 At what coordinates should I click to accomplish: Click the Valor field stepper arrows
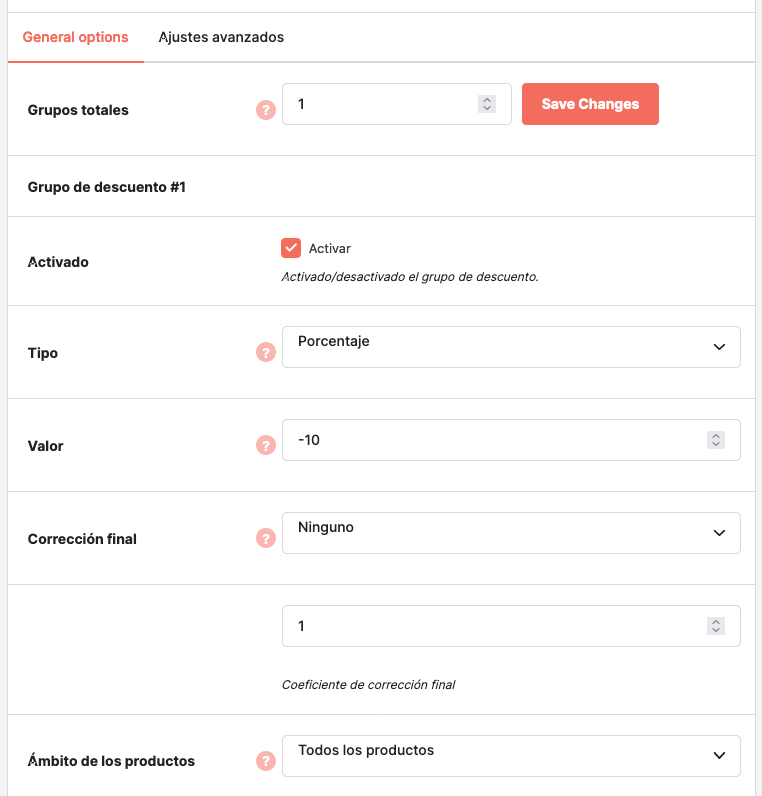pyautogui.click(x=716, y=440)
